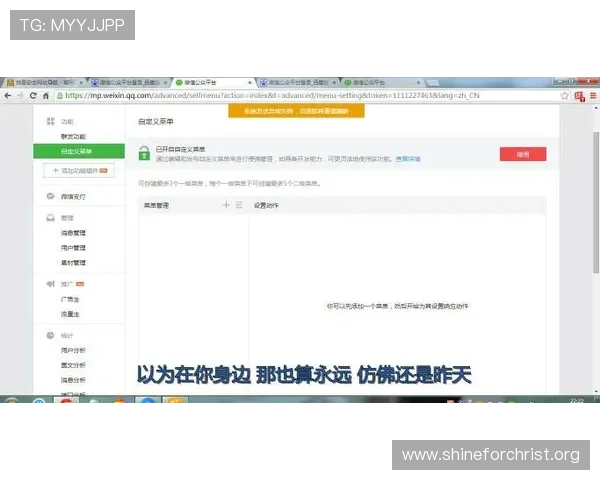Click the 功能 grid icon in sidebar
The width and height of the screenshot is (600, 480).
coord(50,121)
